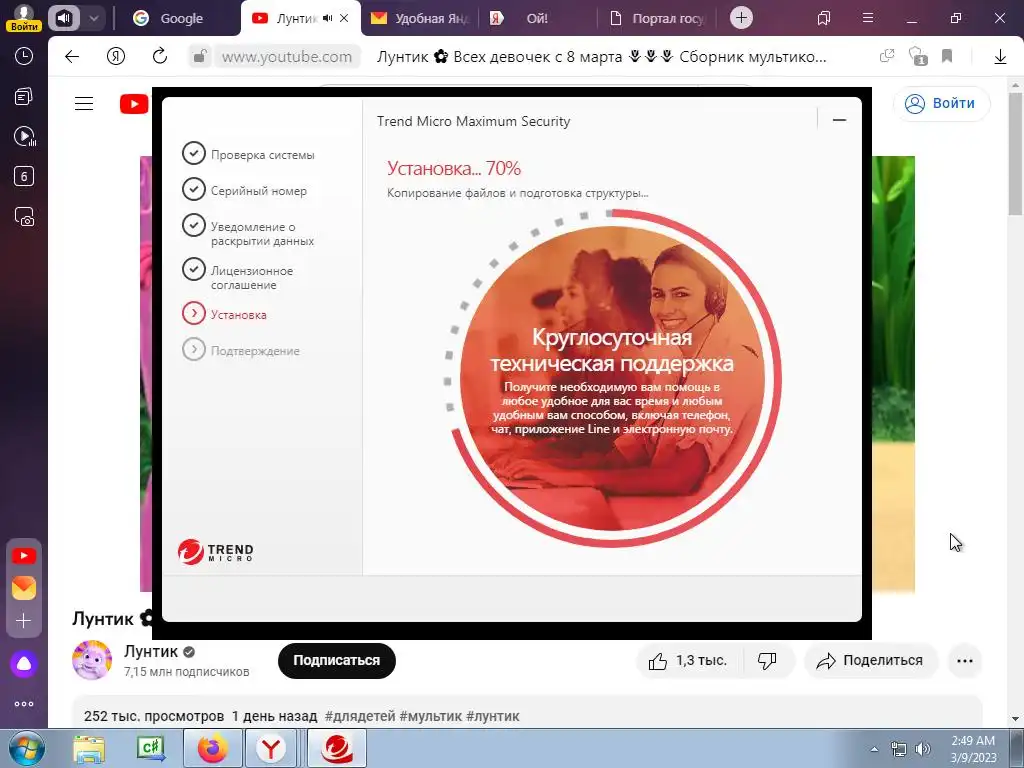
Task: Open the screenshot tool sidebar icon
Action: 24,216
